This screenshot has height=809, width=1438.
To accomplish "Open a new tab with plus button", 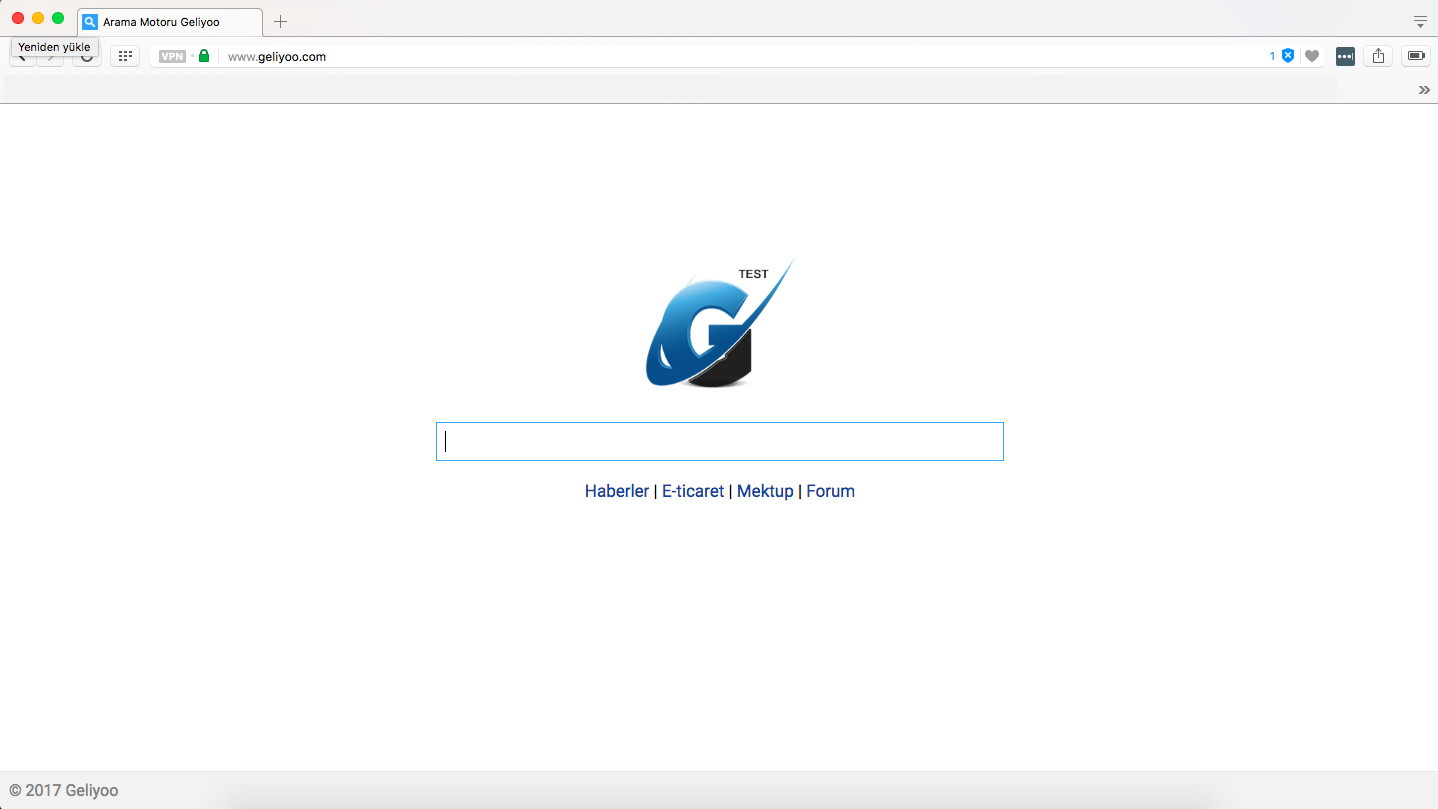I will tap(280, 21).
